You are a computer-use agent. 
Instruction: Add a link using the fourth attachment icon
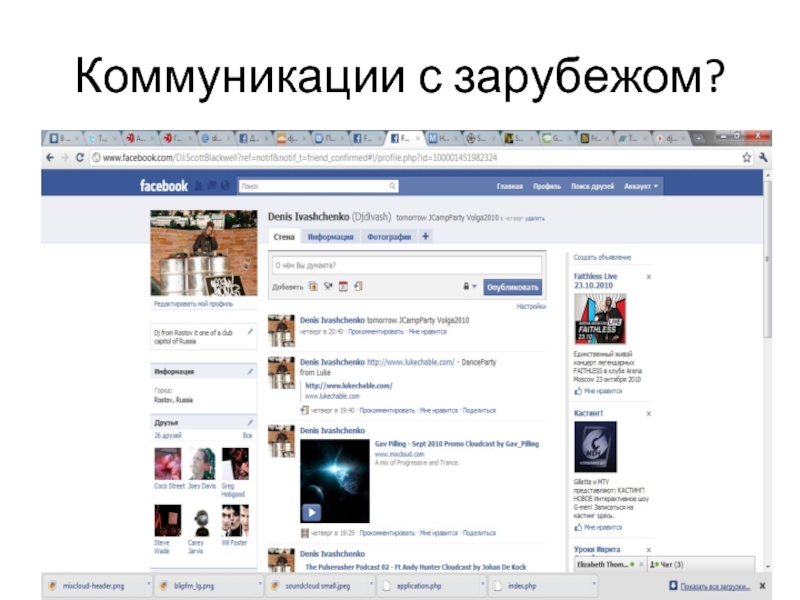click(358, 287)
